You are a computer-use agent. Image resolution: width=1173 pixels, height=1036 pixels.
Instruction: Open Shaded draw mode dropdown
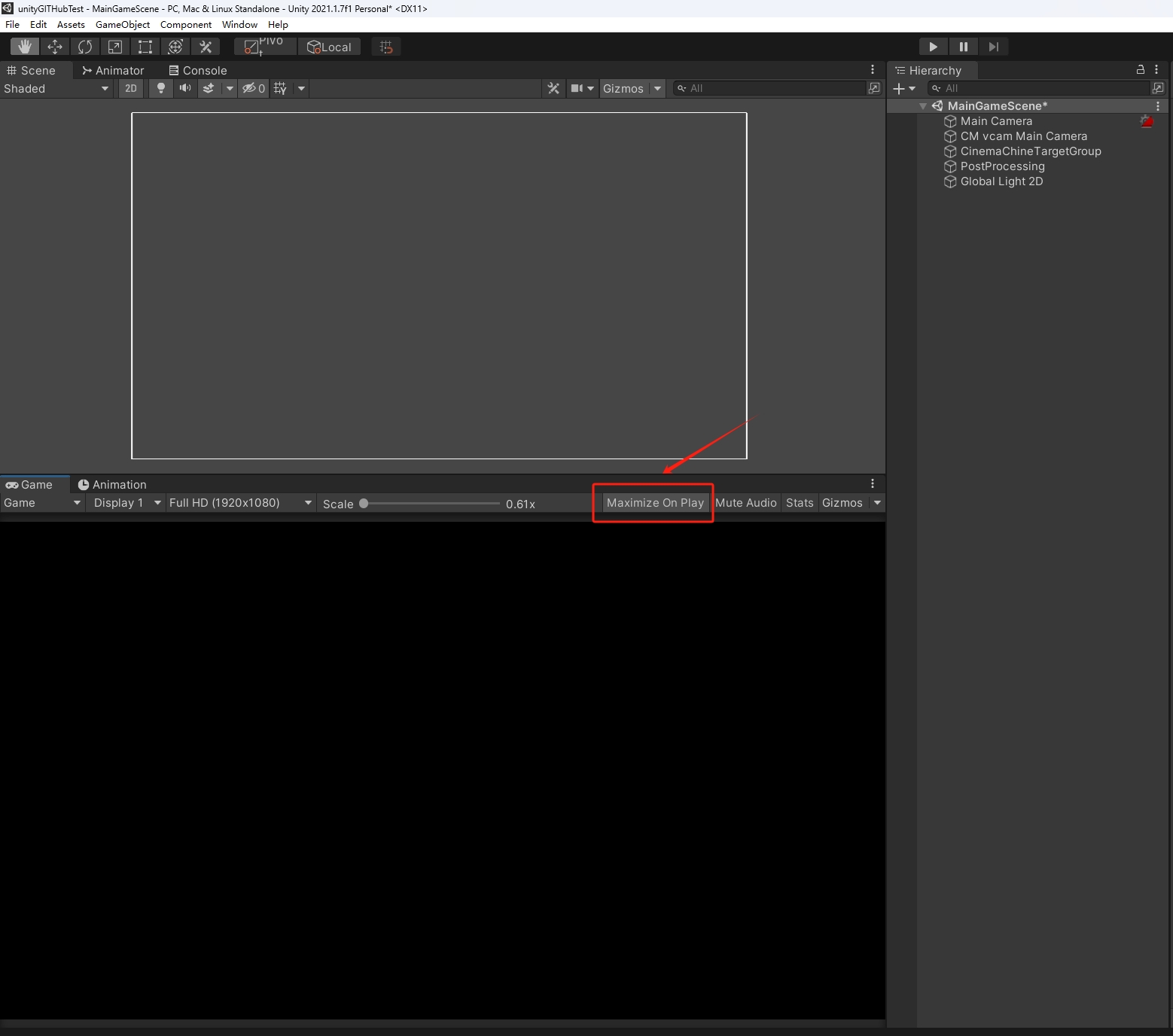[x=56, y=88]
